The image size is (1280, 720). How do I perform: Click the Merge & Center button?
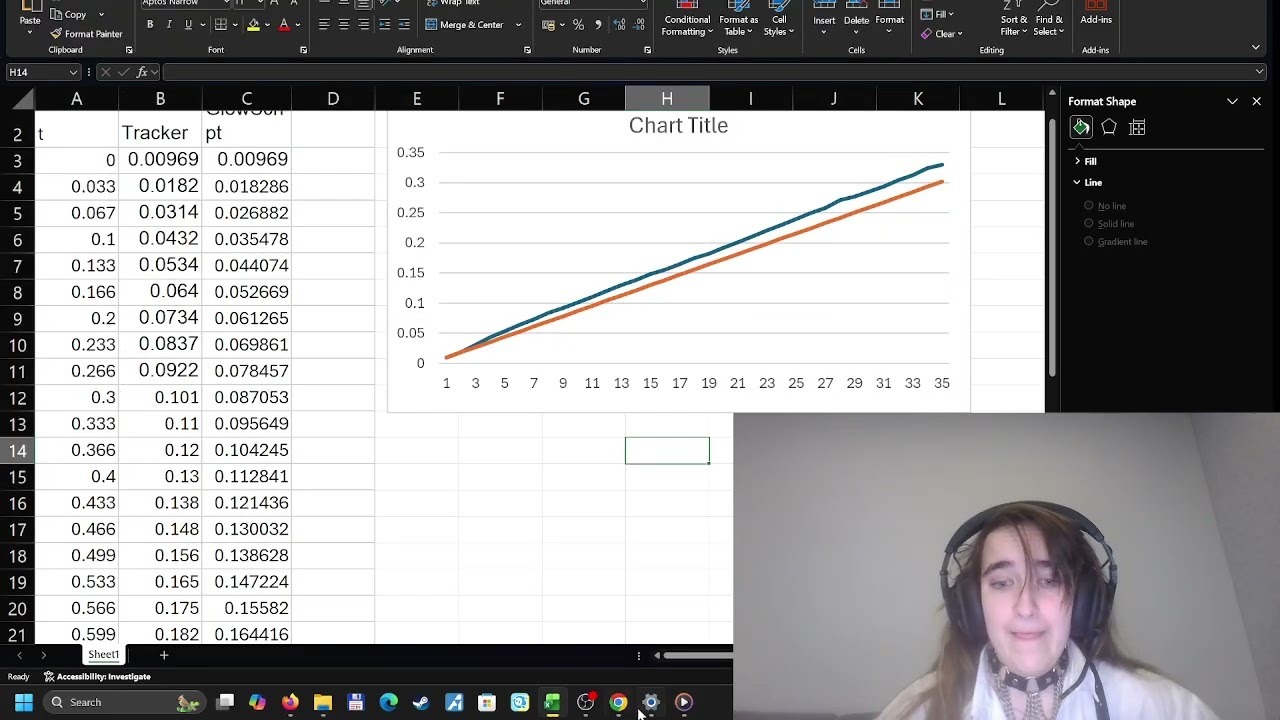464,24
